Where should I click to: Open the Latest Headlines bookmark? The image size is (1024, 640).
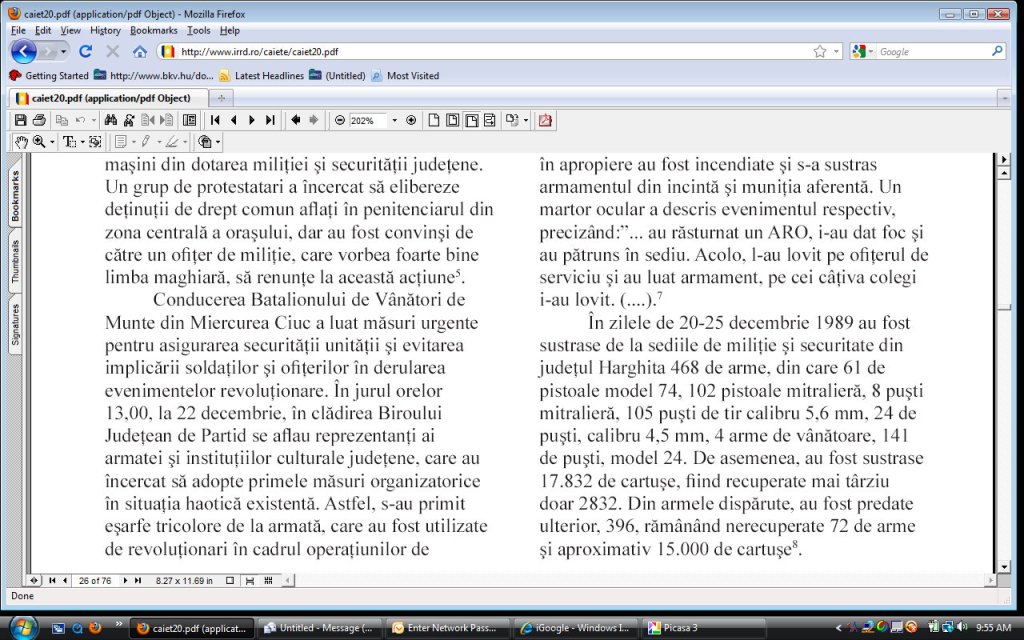(262, 76)
